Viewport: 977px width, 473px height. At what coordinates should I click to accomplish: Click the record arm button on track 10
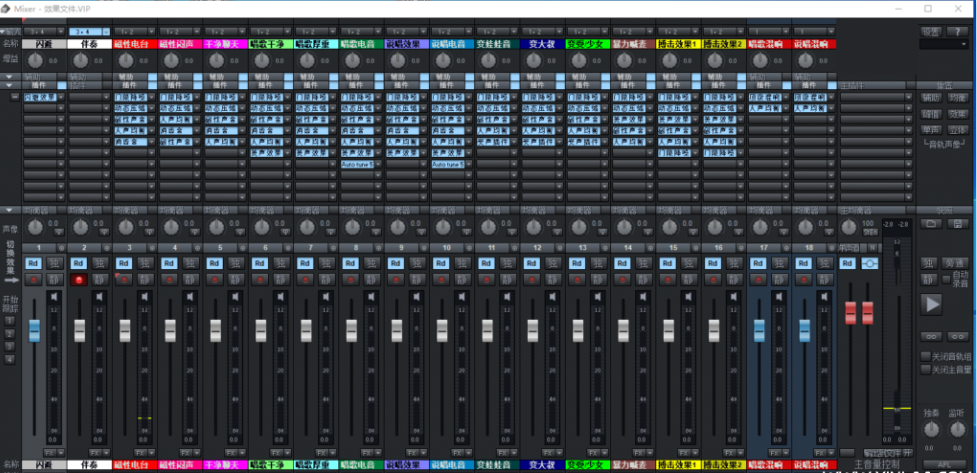point(440,279)
